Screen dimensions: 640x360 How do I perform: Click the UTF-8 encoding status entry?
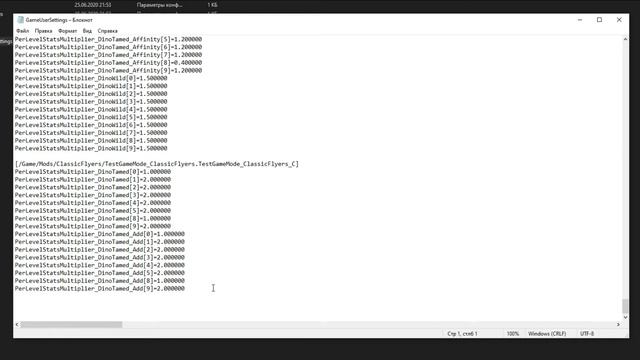coord(587,334)
